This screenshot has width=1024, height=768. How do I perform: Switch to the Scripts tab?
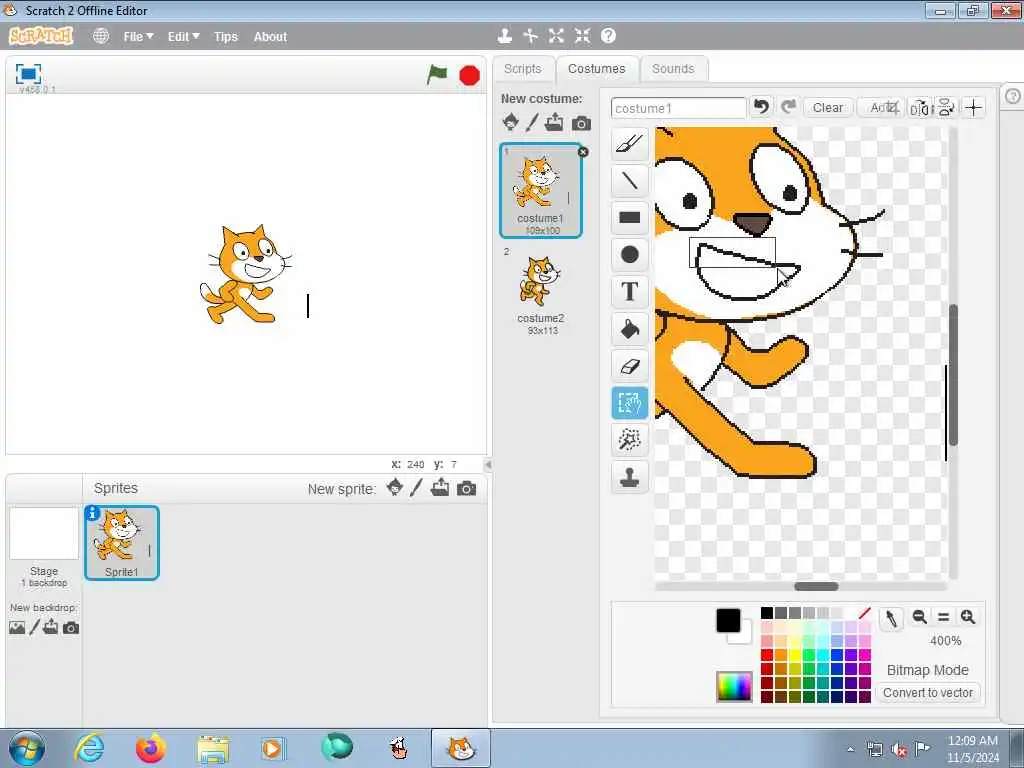[522, 69]
